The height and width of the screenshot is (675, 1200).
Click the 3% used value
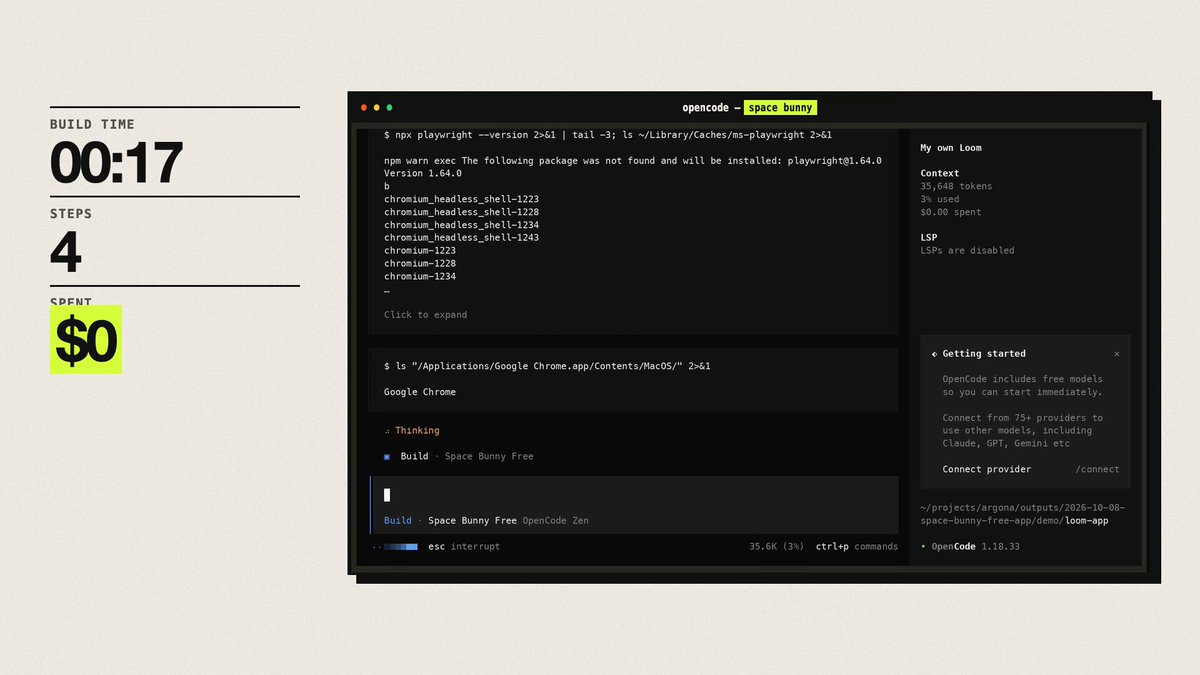(x=941, y=200)
